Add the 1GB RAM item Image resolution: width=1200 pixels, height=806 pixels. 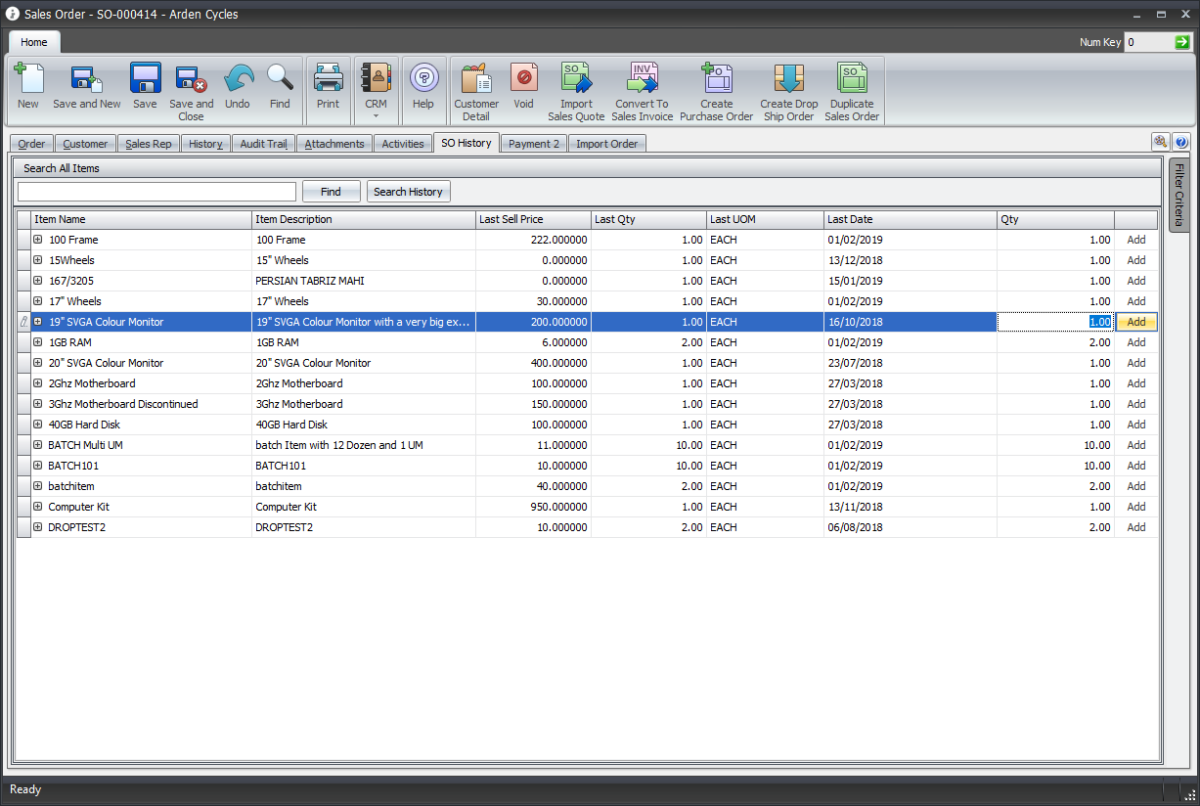[x=1135, y=342]
